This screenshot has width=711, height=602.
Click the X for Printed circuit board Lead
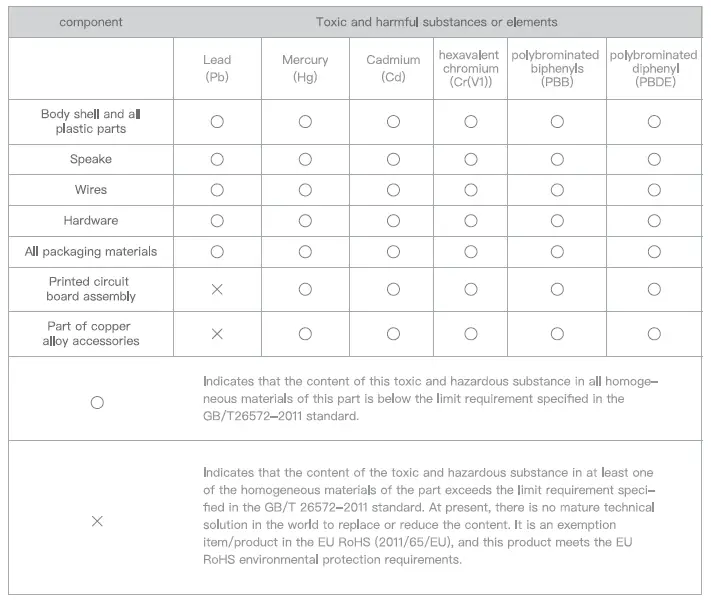(217, 289)
